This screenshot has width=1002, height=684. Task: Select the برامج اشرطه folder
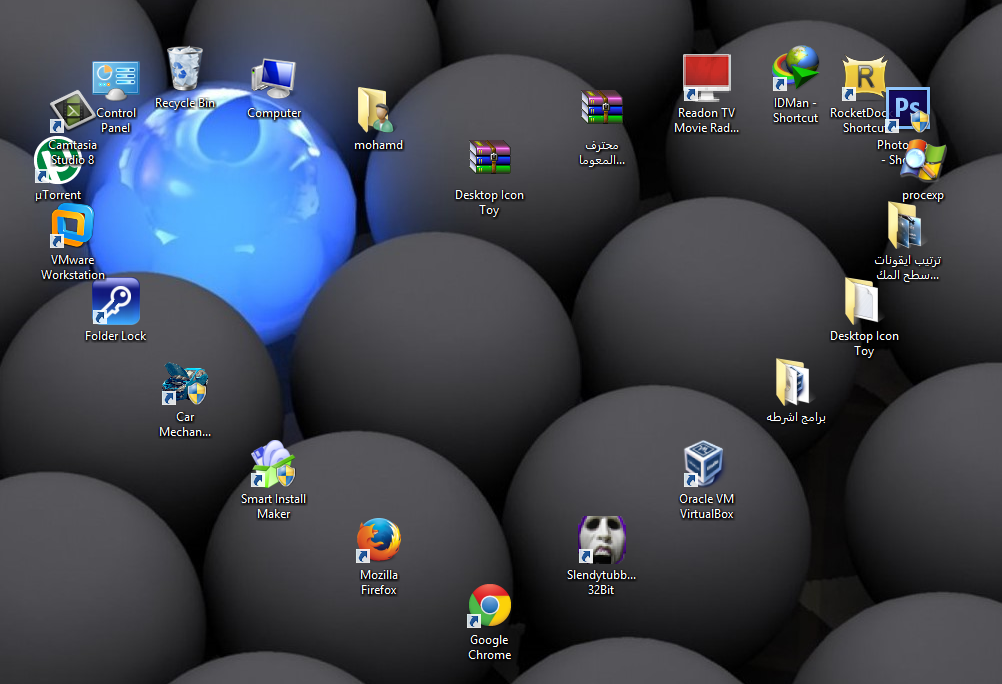click(x=792, y=382)
